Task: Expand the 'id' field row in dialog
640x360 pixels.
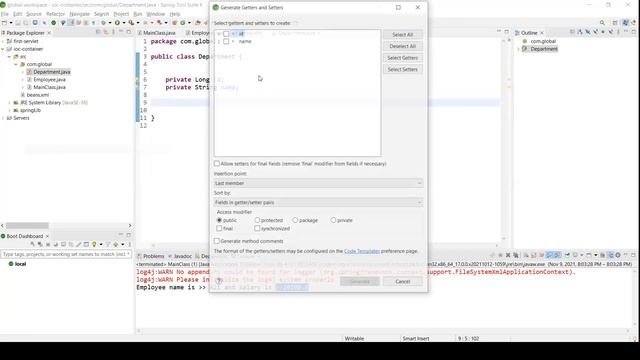Action: (219, 34)
